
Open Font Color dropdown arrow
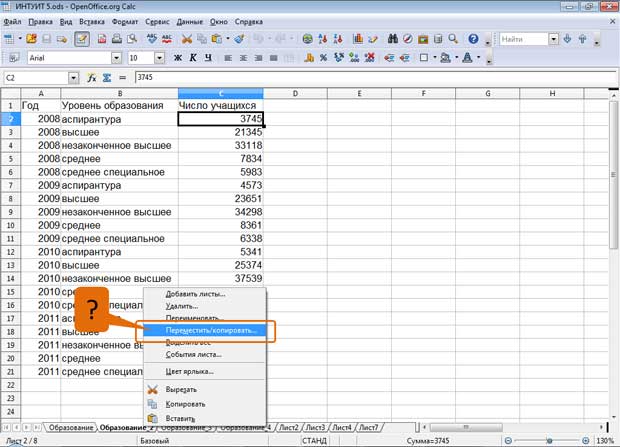(x=478, y=58)
